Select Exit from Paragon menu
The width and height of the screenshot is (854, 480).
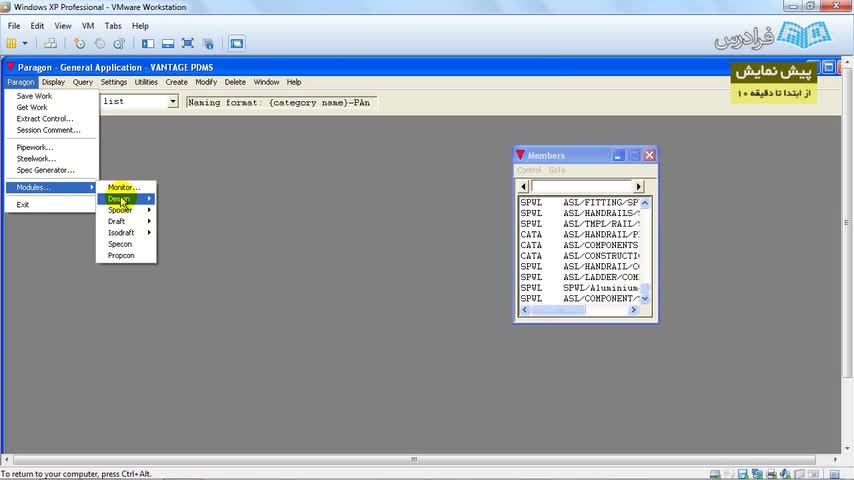pos(52,205)
